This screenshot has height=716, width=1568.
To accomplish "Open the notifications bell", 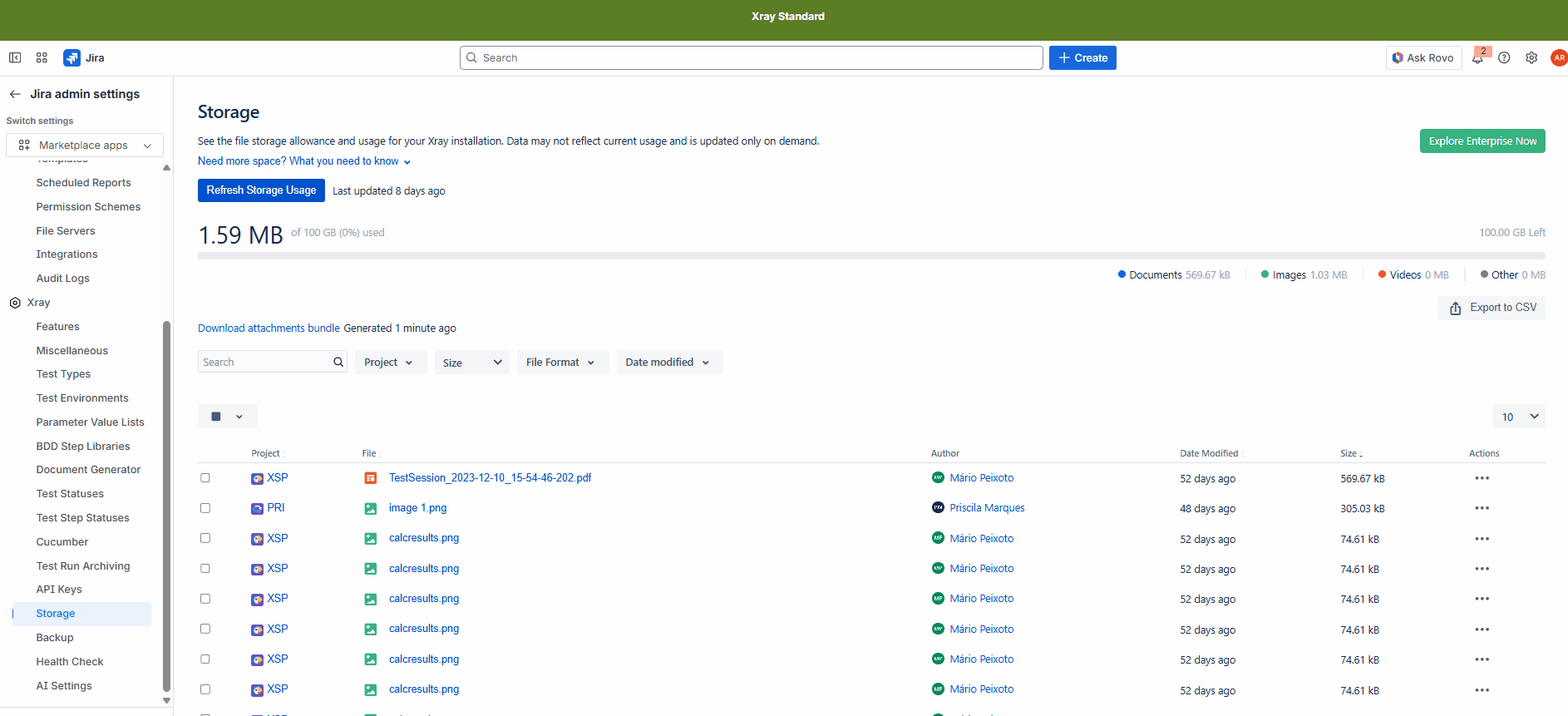I will point(1477,58).
